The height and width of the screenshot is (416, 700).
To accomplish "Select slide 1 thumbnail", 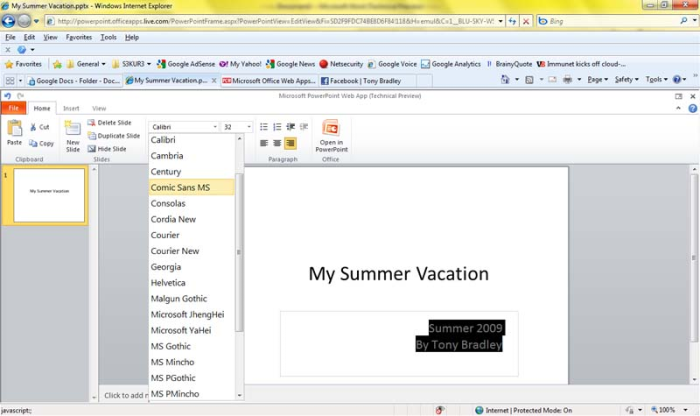I will [x=49, y=195].
